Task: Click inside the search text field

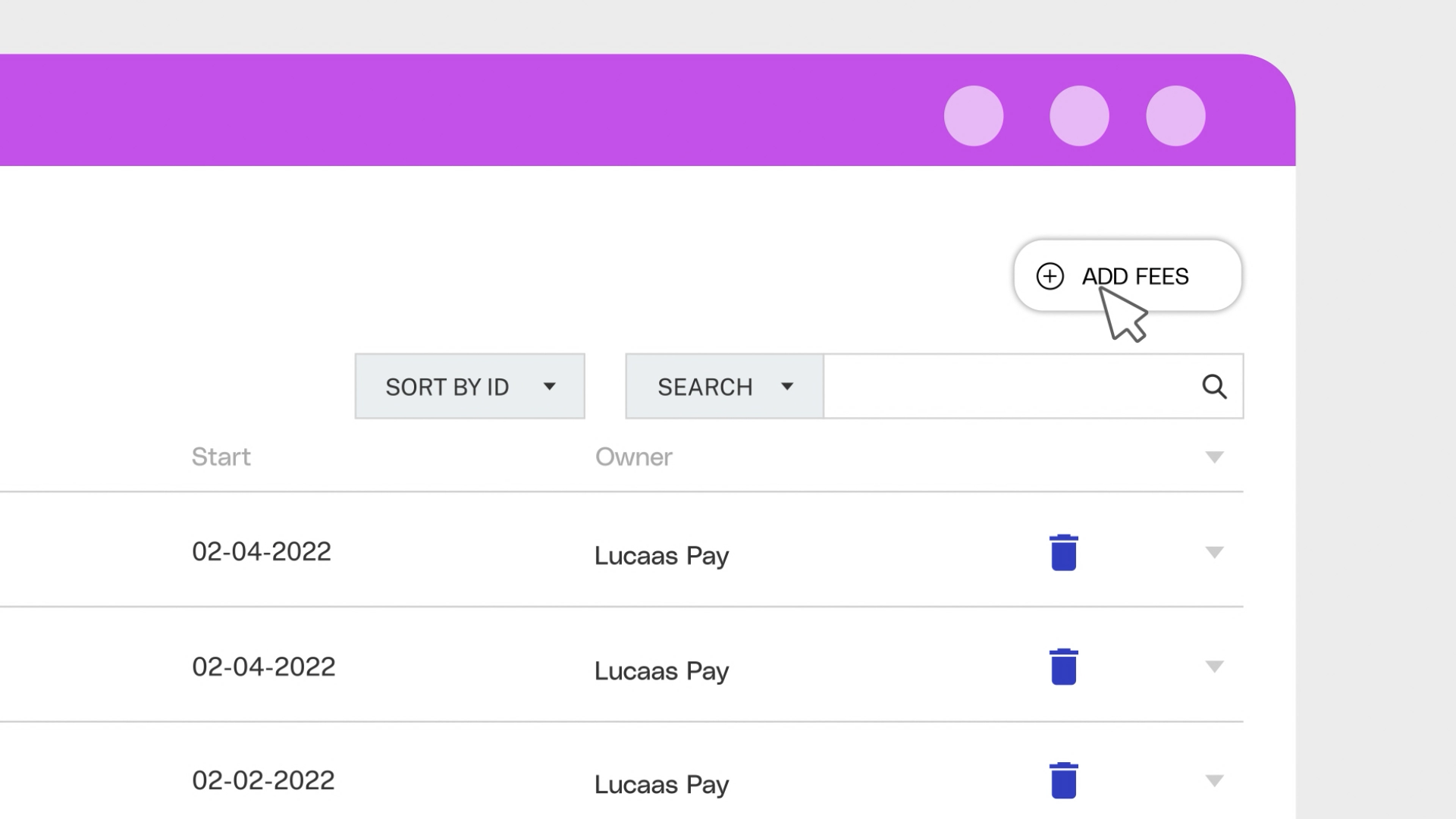Action: click(x=1009, y=387)
